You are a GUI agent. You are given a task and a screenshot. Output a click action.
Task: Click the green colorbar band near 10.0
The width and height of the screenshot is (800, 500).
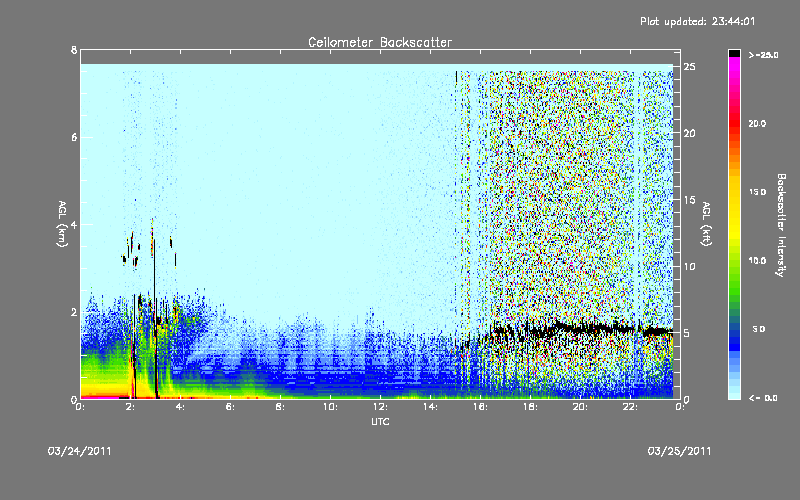click(734, 261)
